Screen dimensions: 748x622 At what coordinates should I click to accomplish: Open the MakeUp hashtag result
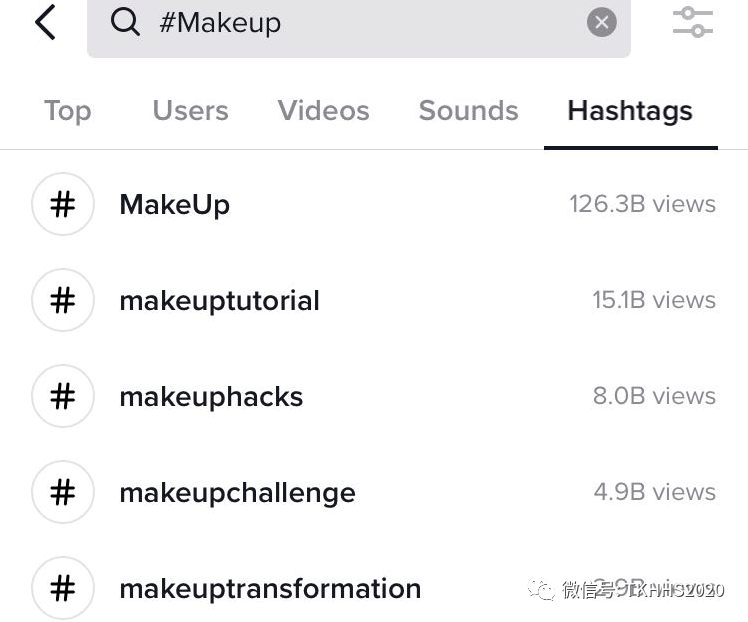175,205
